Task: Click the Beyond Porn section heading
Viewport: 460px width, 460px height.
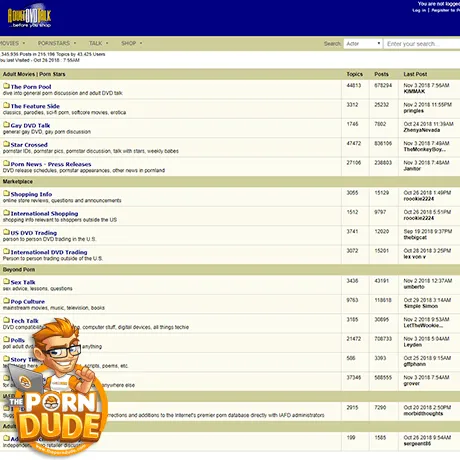Action: [19, 270]
